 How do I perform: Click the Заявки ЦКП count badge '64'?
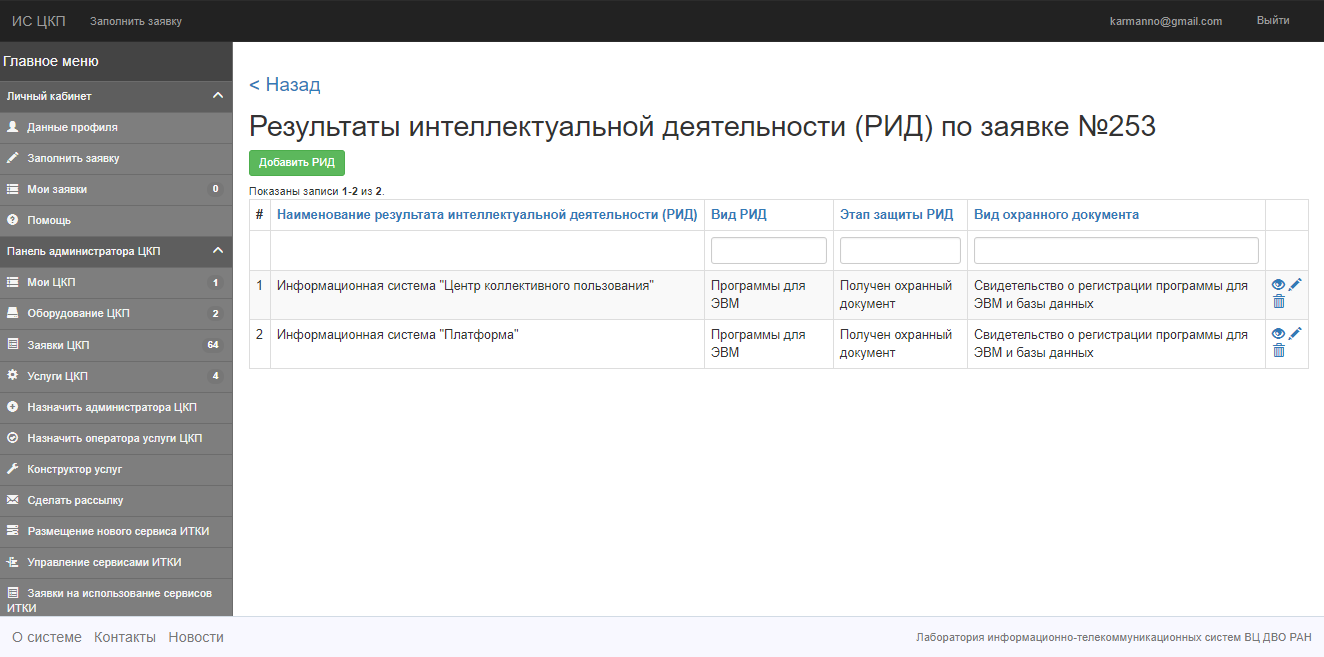coord(213,345)
